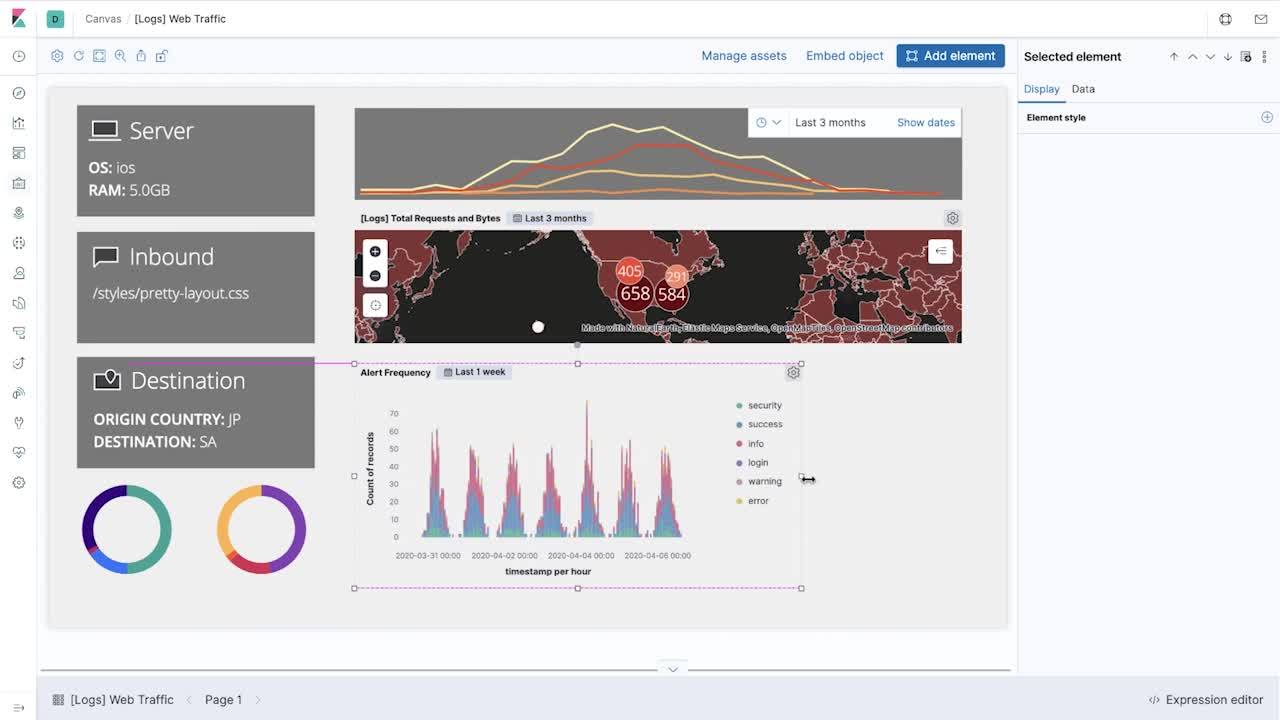Navigate to Canvas breadcrumb
The width and height of the screenshot is (1280, 720).
pyautogui.click(x=103, y=19)
